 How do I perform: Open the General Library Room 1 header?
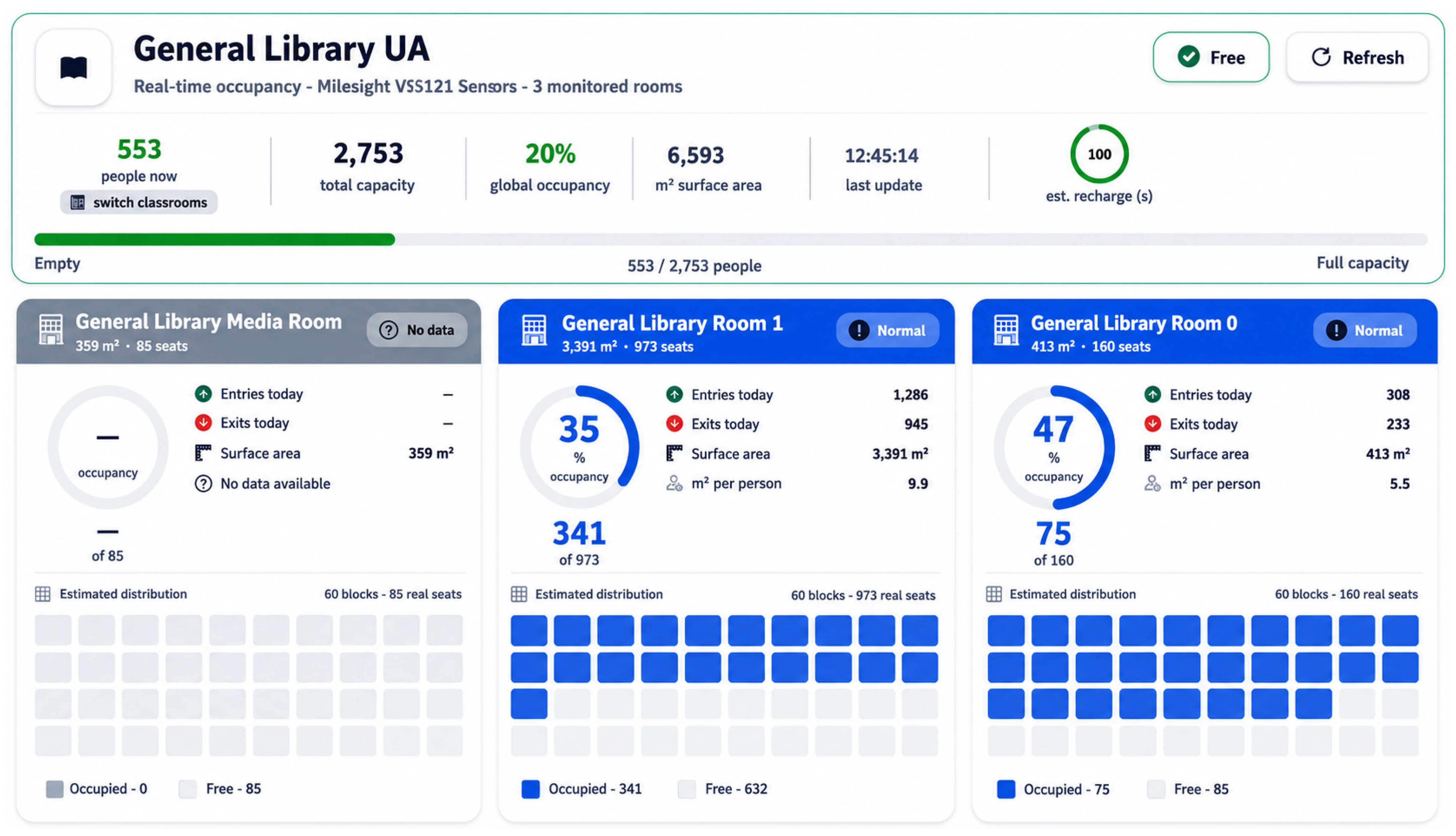pyautogui.click(x=726, y=331)
